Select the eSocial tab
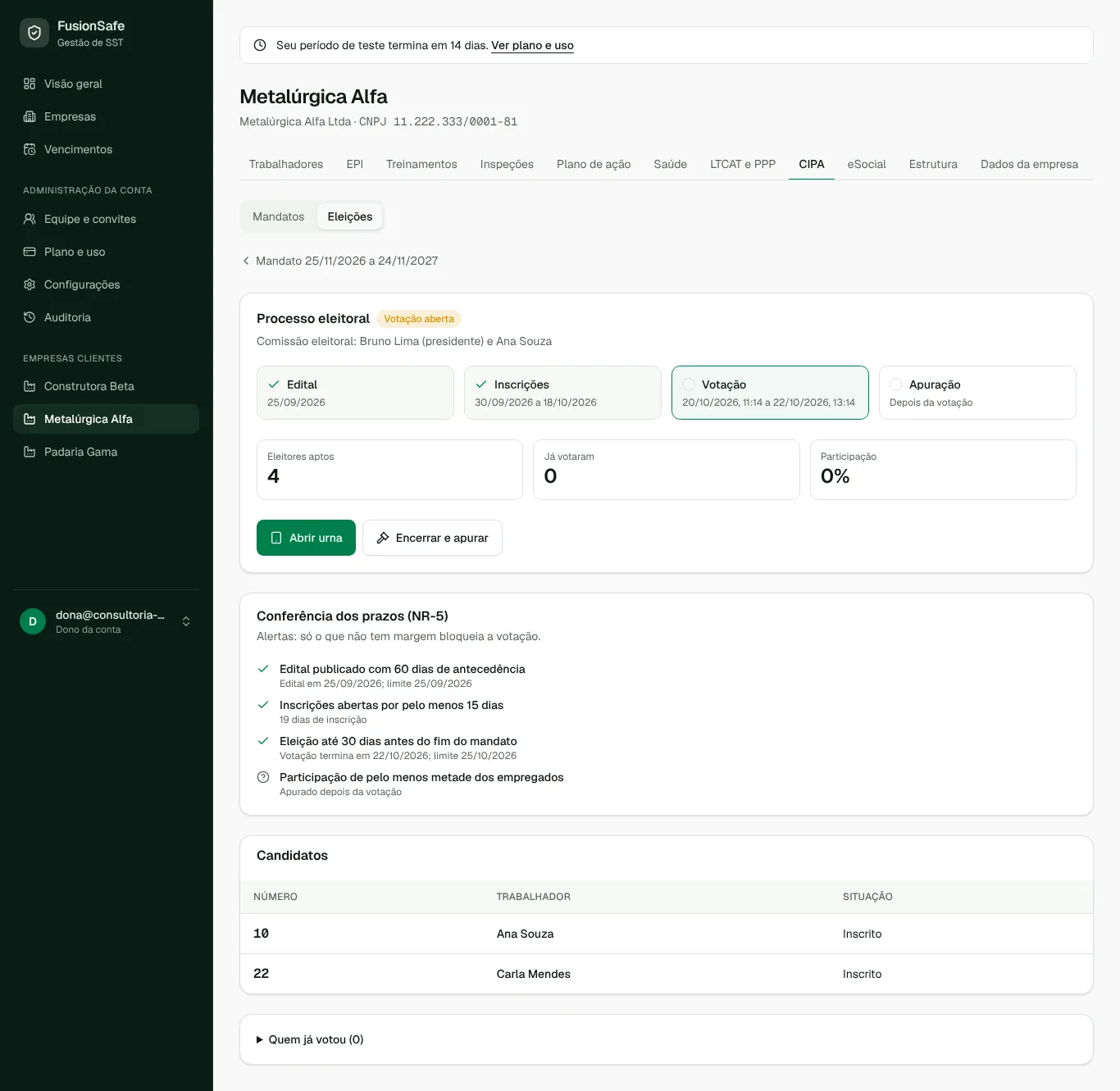The width and height of the screenshot is (1120, 1091). [867, 164]
